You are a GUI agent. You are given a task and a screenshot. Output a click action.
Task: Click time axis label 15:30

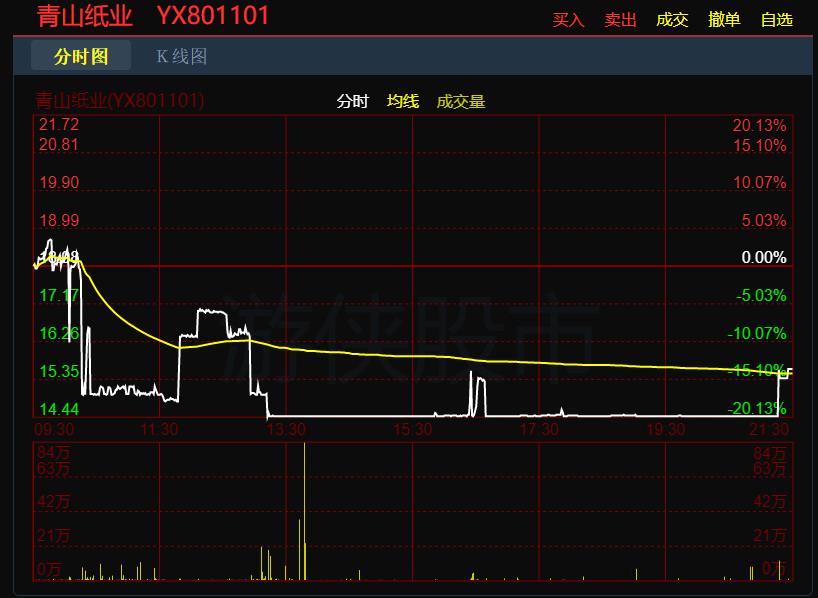[413, 429]
